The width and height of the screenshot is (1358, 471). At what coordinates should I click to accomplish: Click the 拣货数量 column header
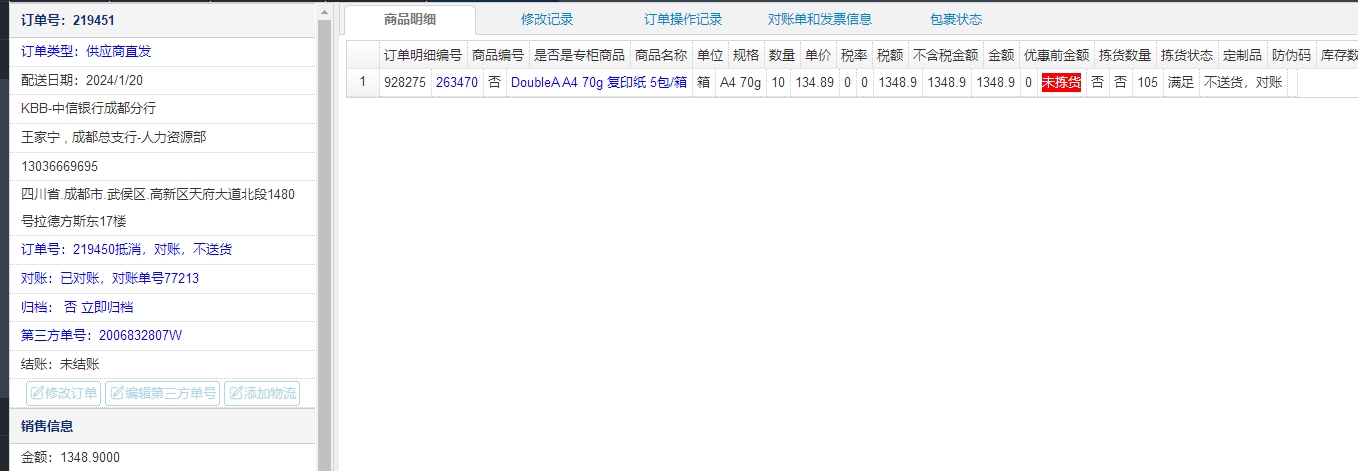[1125, 56]
